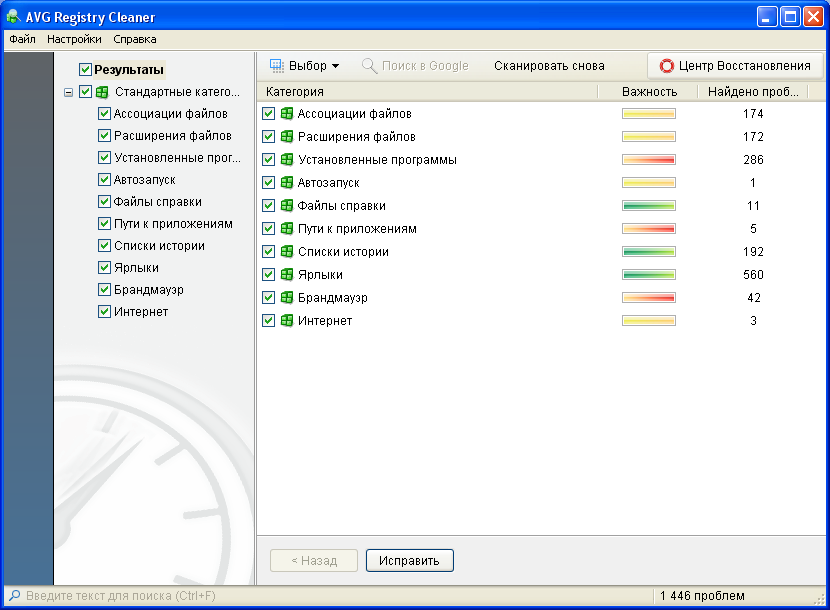Click the yellow importance bar of Интернет
Image resolution: width=830 pixels, height=610 pixels.
pos(648,320)
